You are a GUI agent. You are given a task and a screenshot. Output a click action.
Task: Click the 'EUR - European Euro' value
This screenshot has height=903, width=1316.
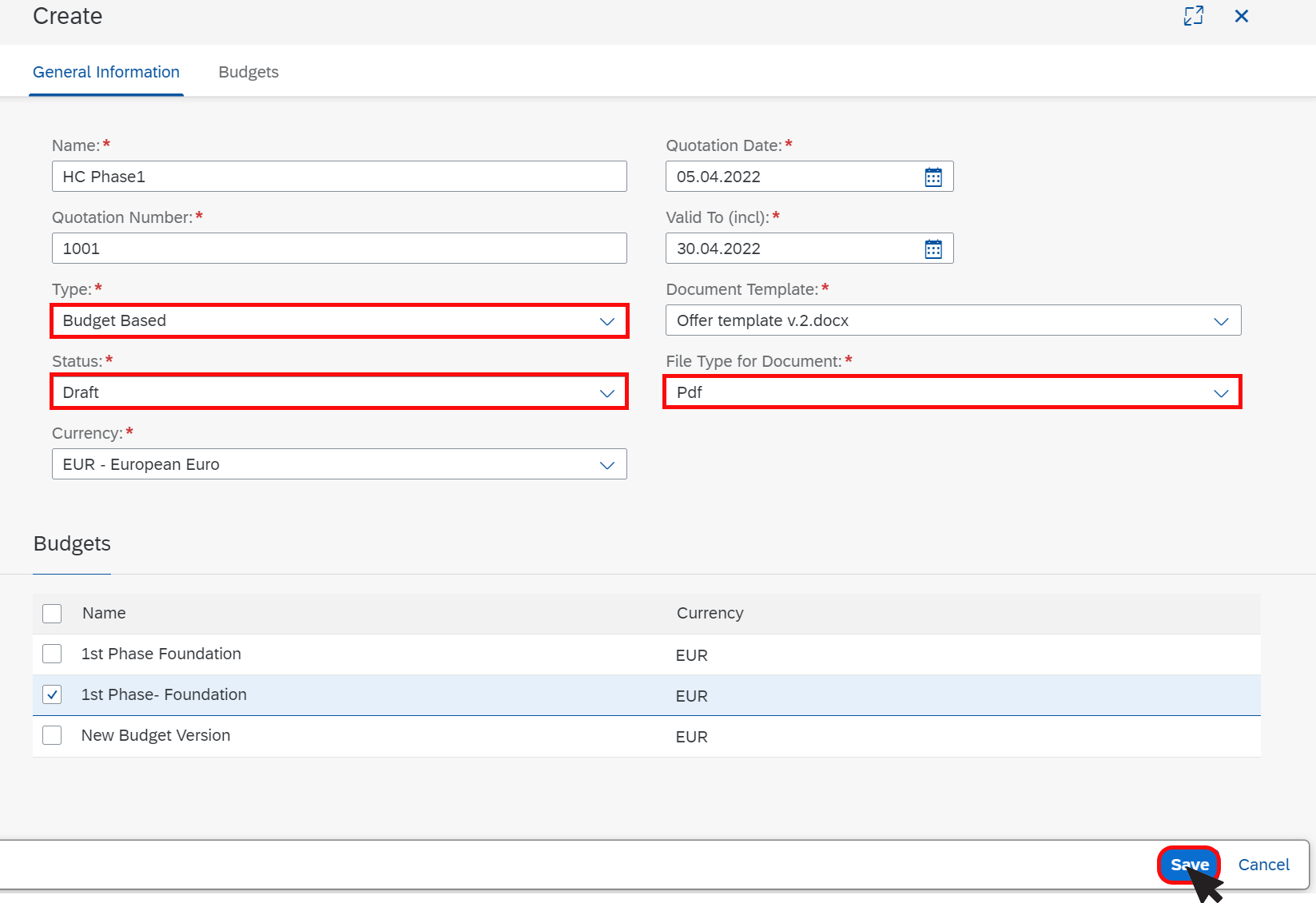141,464
